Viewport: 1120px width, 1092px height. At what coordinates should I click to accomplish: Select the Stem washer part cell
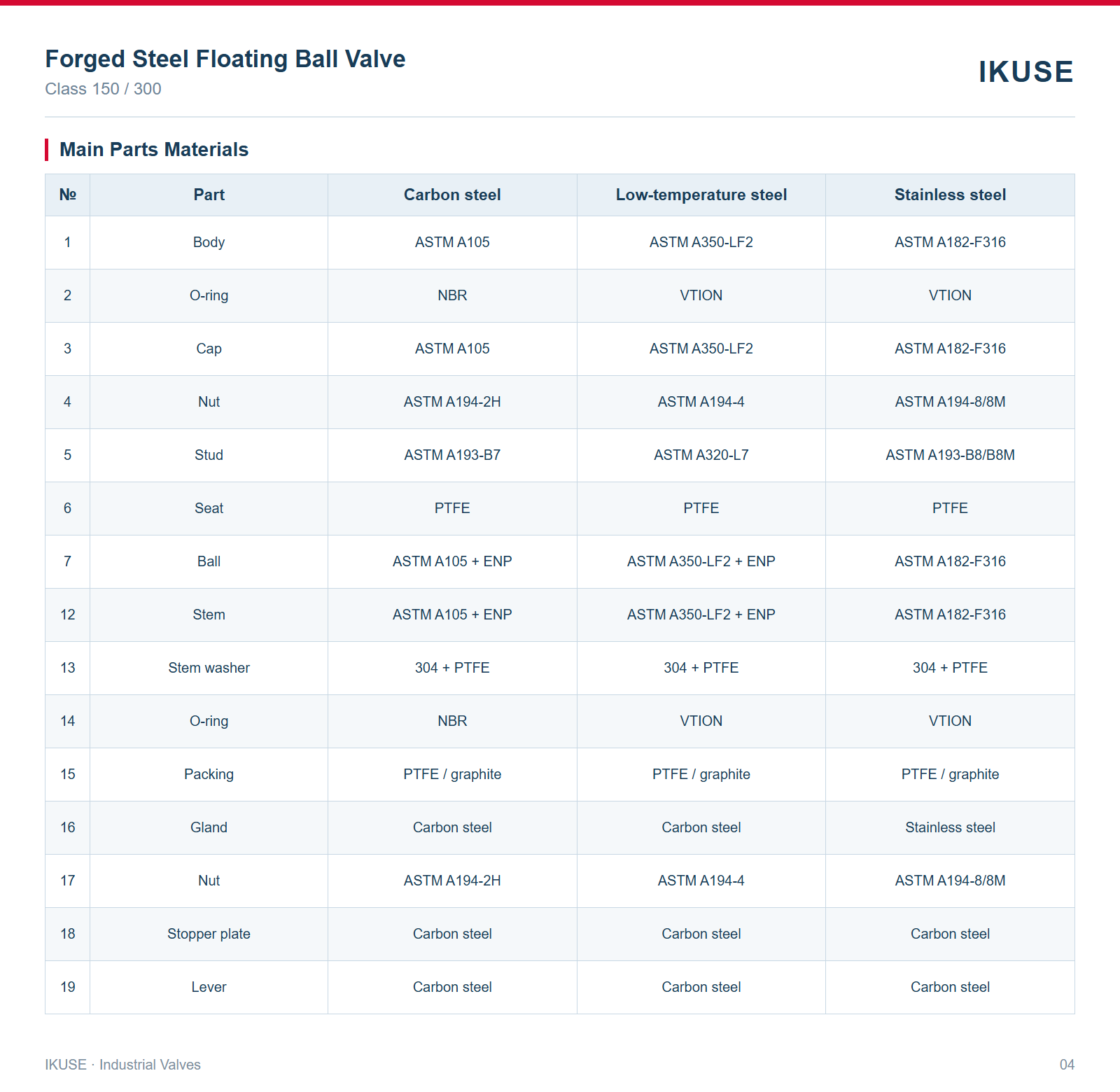pos(209,668)
